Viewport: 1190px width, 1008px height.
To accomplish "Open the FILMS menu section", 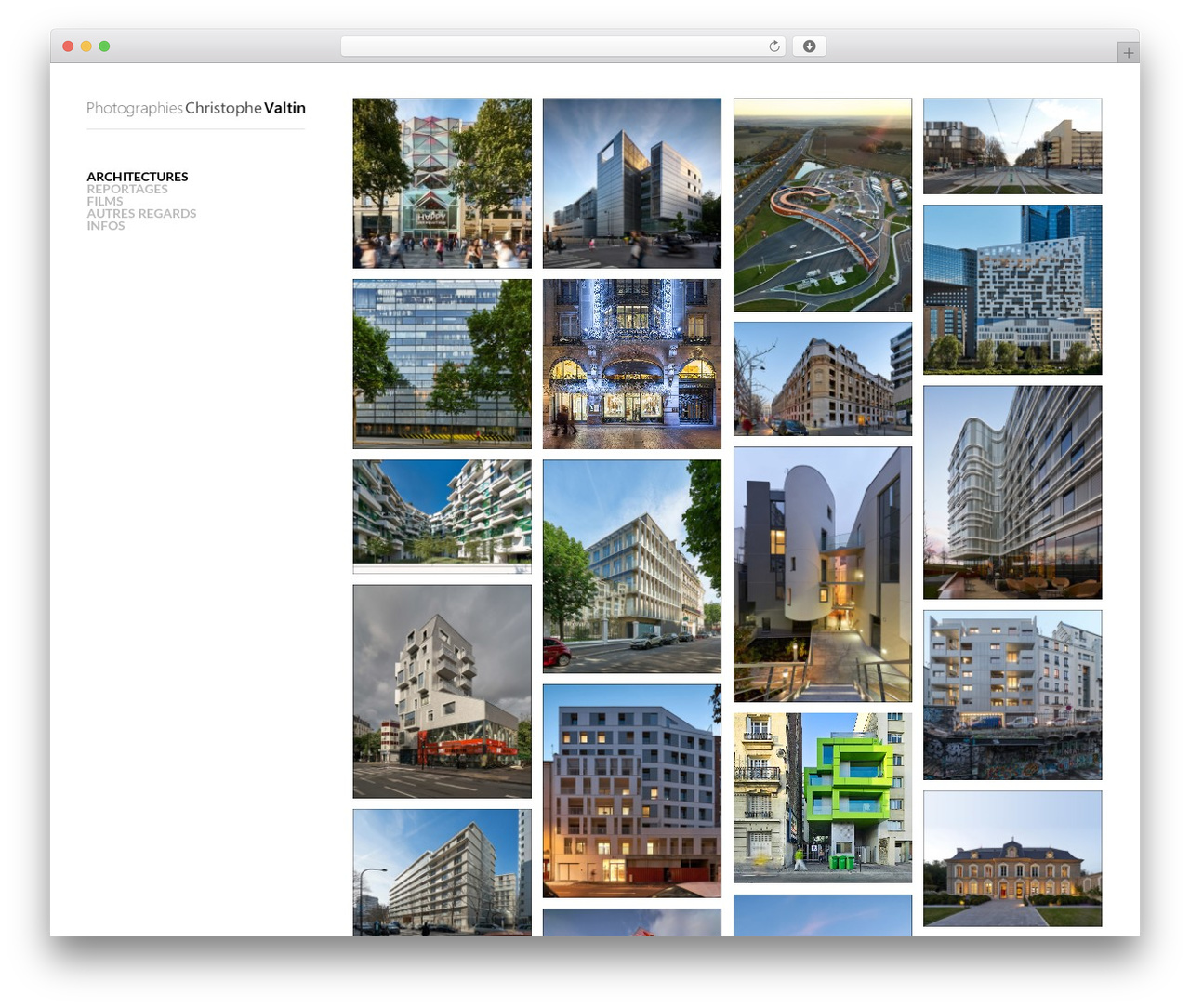I will (x=105, y=201).
